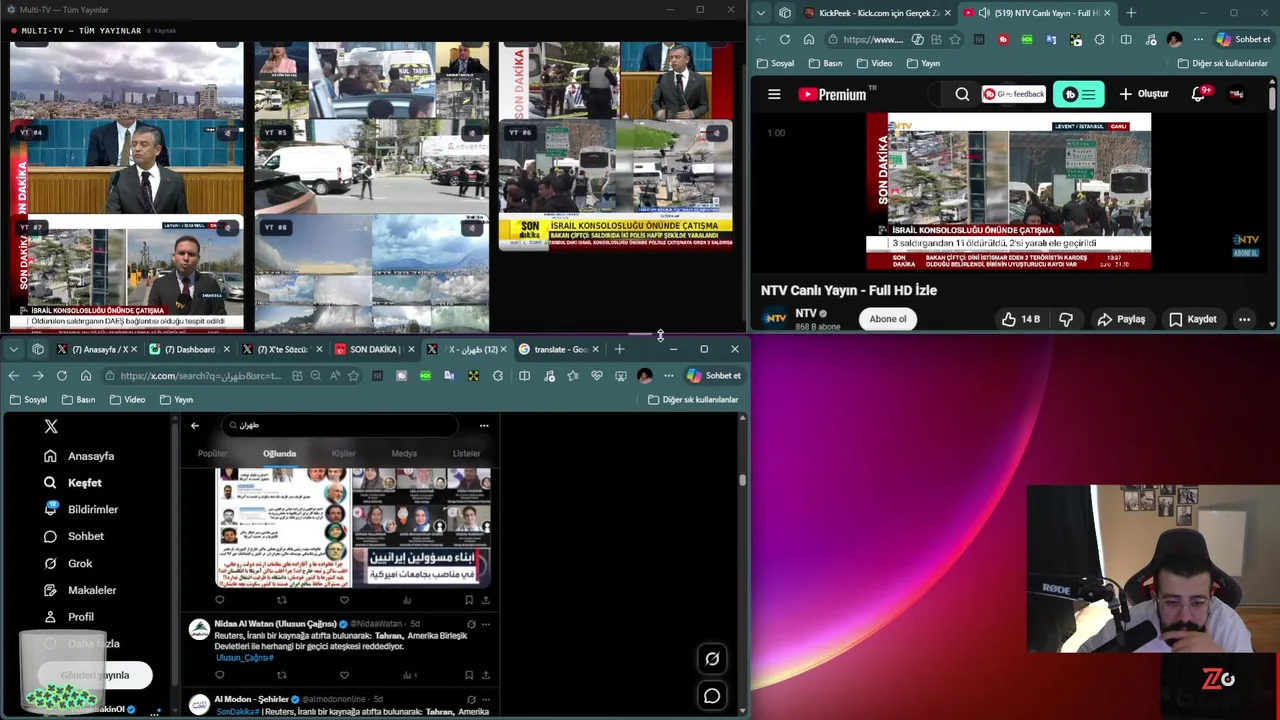Open Ulusun_Çağrısı hashtag link

[x=244, y=658]
